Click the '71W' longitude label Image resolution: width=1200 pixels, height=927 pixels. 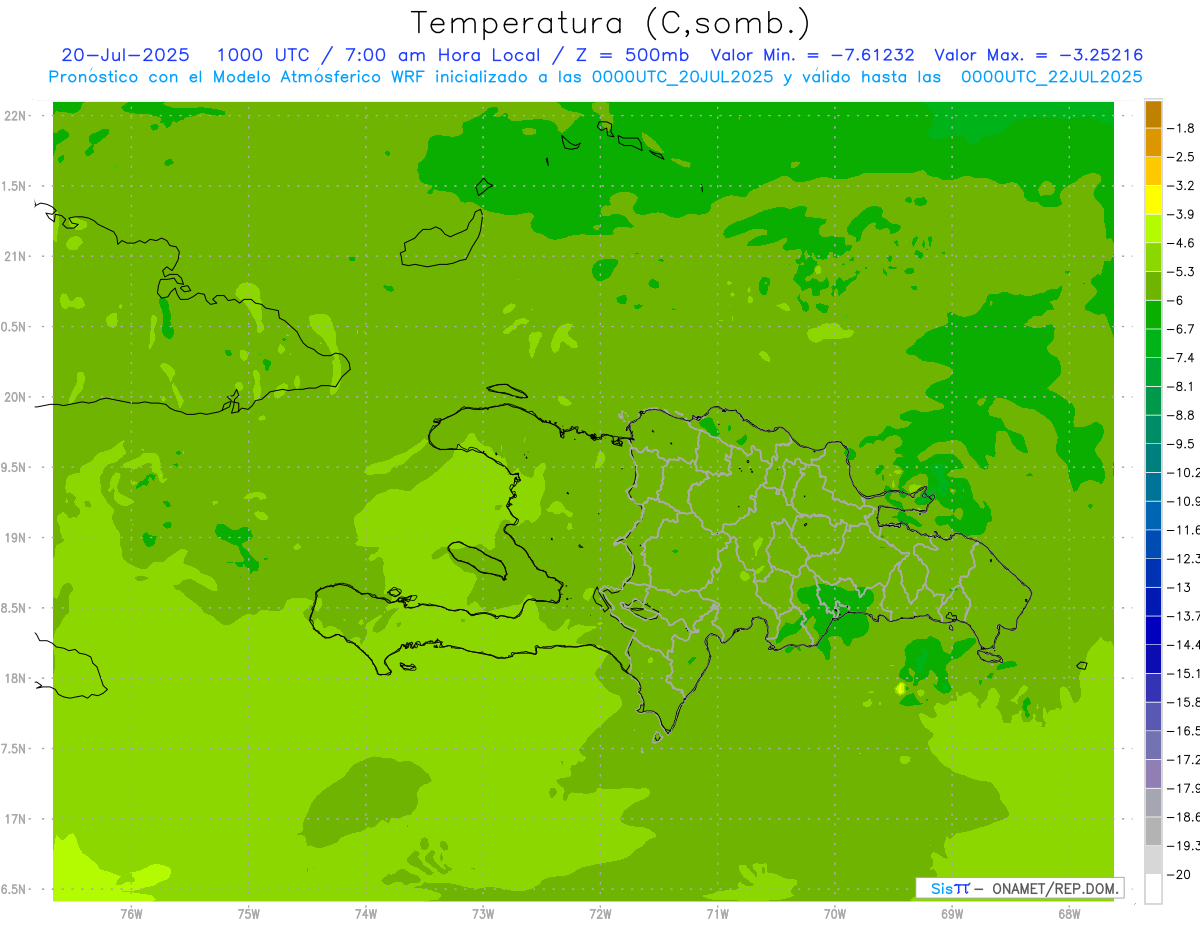coord(717,913)
